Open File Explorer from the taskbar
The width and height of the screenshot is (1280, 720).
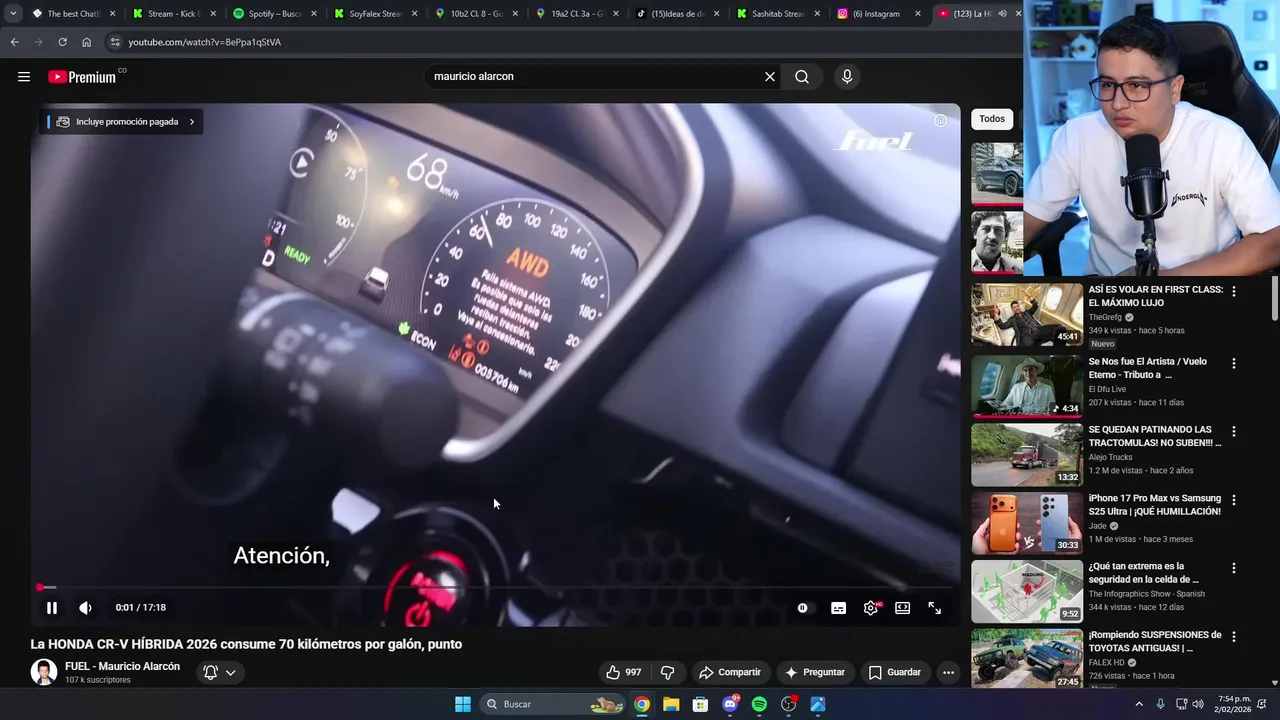(x=671, y=704)
